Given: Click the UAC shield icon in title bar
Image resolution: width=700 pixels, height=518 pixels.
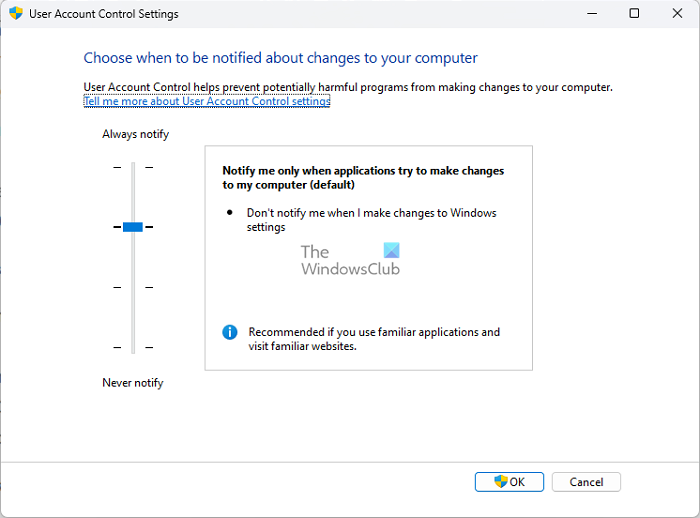Looking at the screenshot, I should [16, 13].
